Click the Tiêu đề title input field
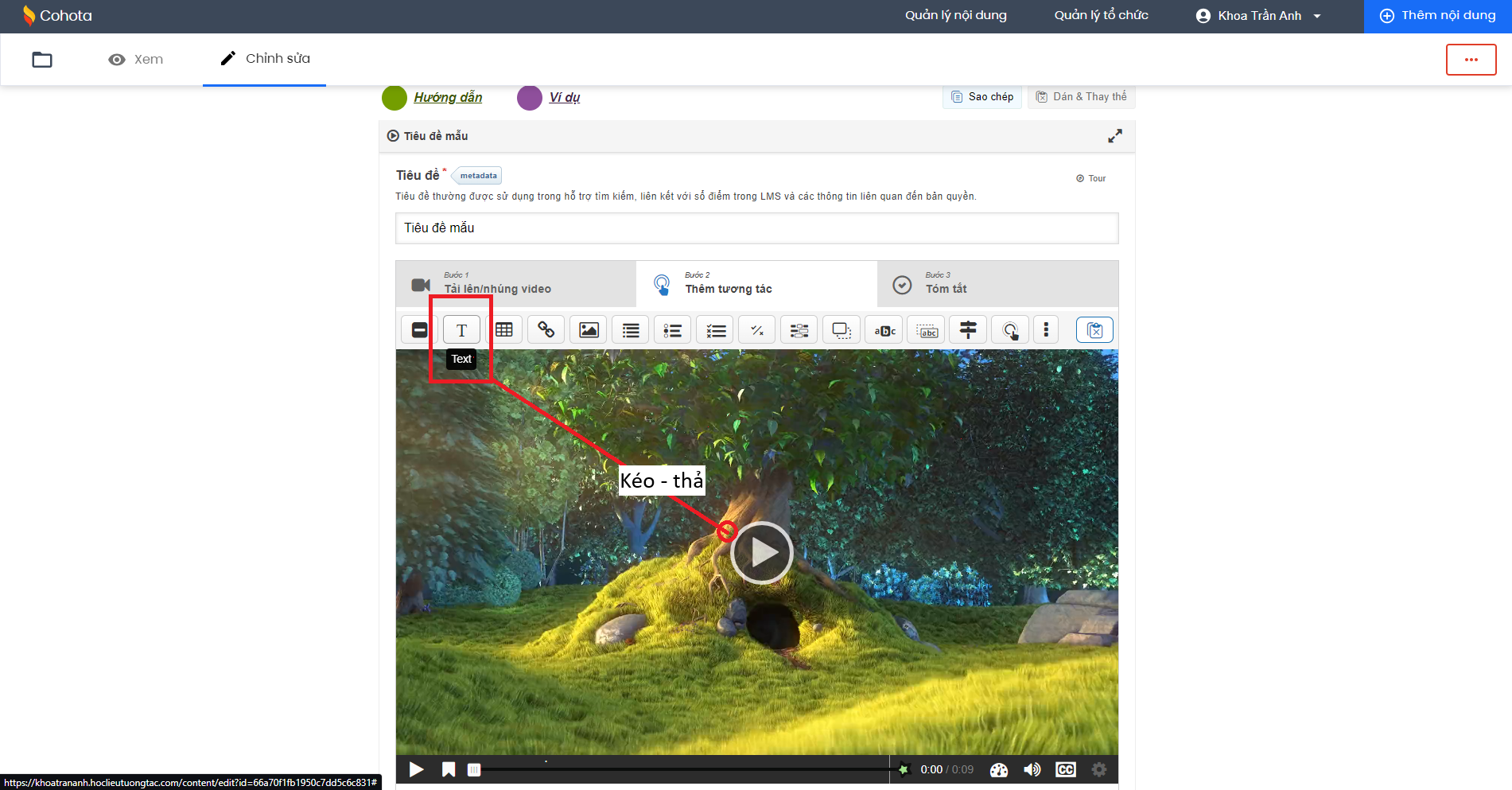The width and height of the screenshot is (1512, 790). [x=756, y=228]
